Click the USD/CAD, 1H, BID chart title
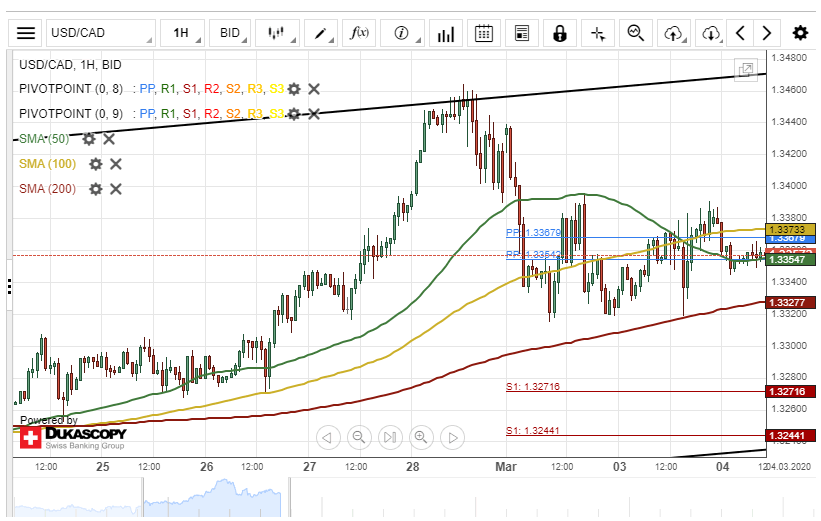Image resolution: width=821 pixels, height=521 pixels. coord(70,65)
